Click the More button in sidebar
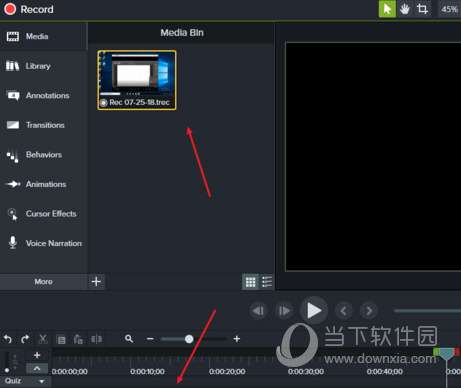Viewport: 461px width, 388px height. pos(43,282)
